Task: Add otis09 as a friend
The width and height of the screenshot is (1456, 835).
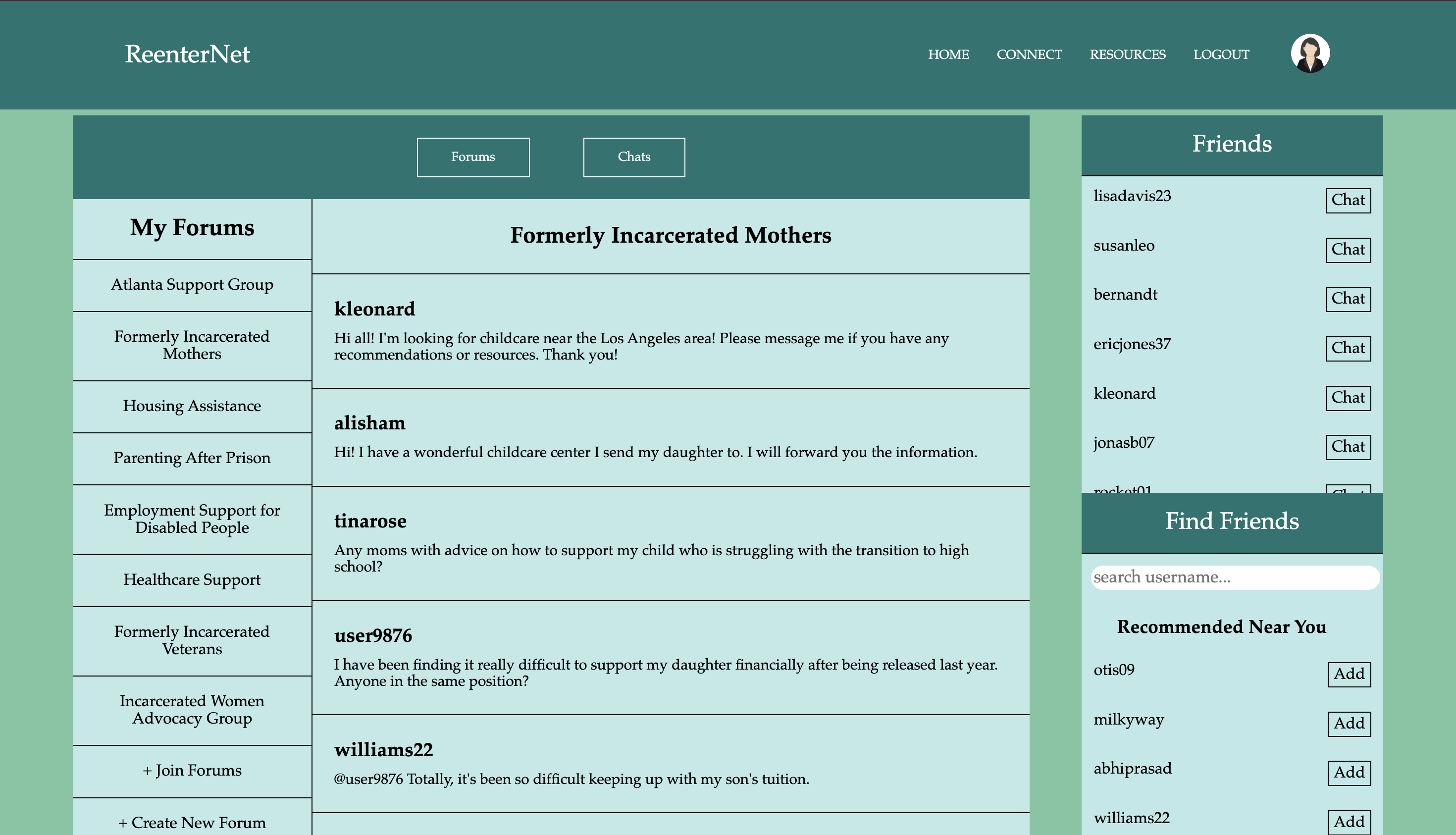Action: click(x=1349, y=674)
